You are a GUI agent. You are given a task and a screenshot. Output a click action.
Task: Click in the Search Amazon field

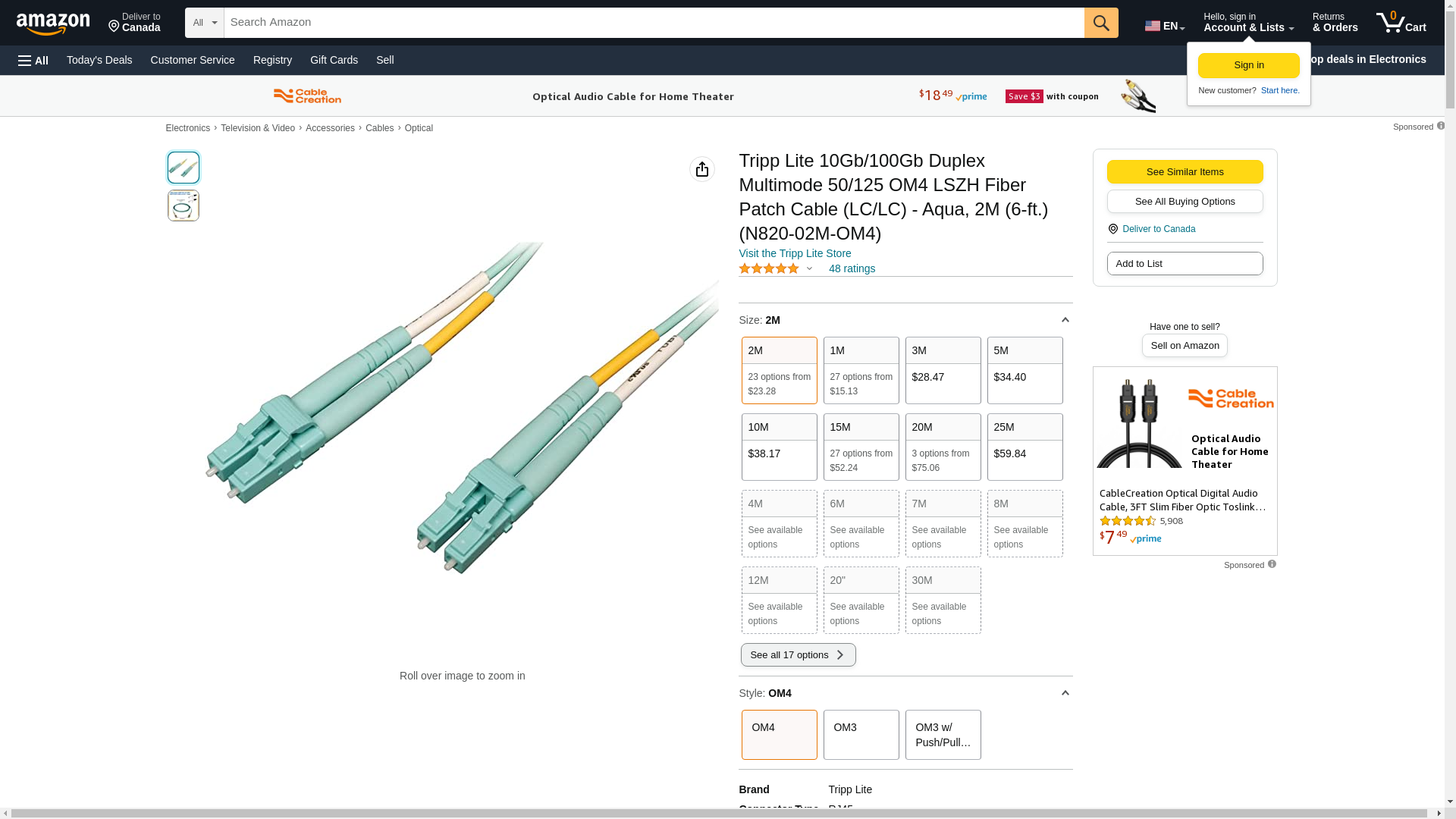652,23
